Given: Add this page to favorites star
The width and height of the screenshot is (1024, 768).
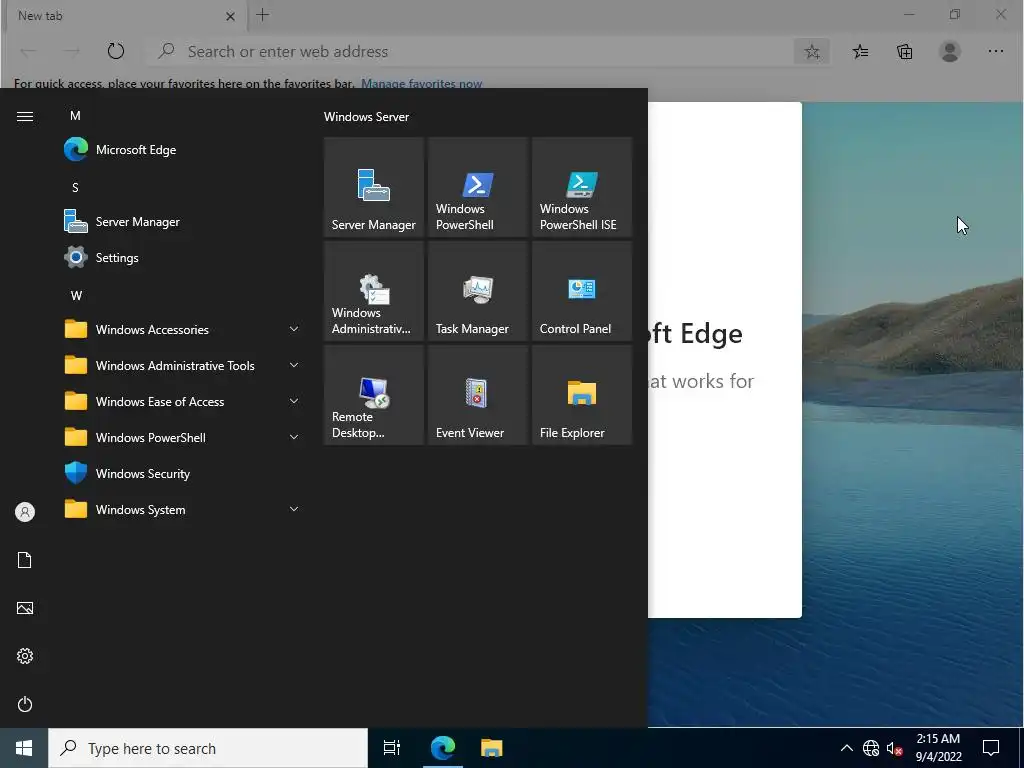Looking at the screenshot, I should [x=812, y=52].
